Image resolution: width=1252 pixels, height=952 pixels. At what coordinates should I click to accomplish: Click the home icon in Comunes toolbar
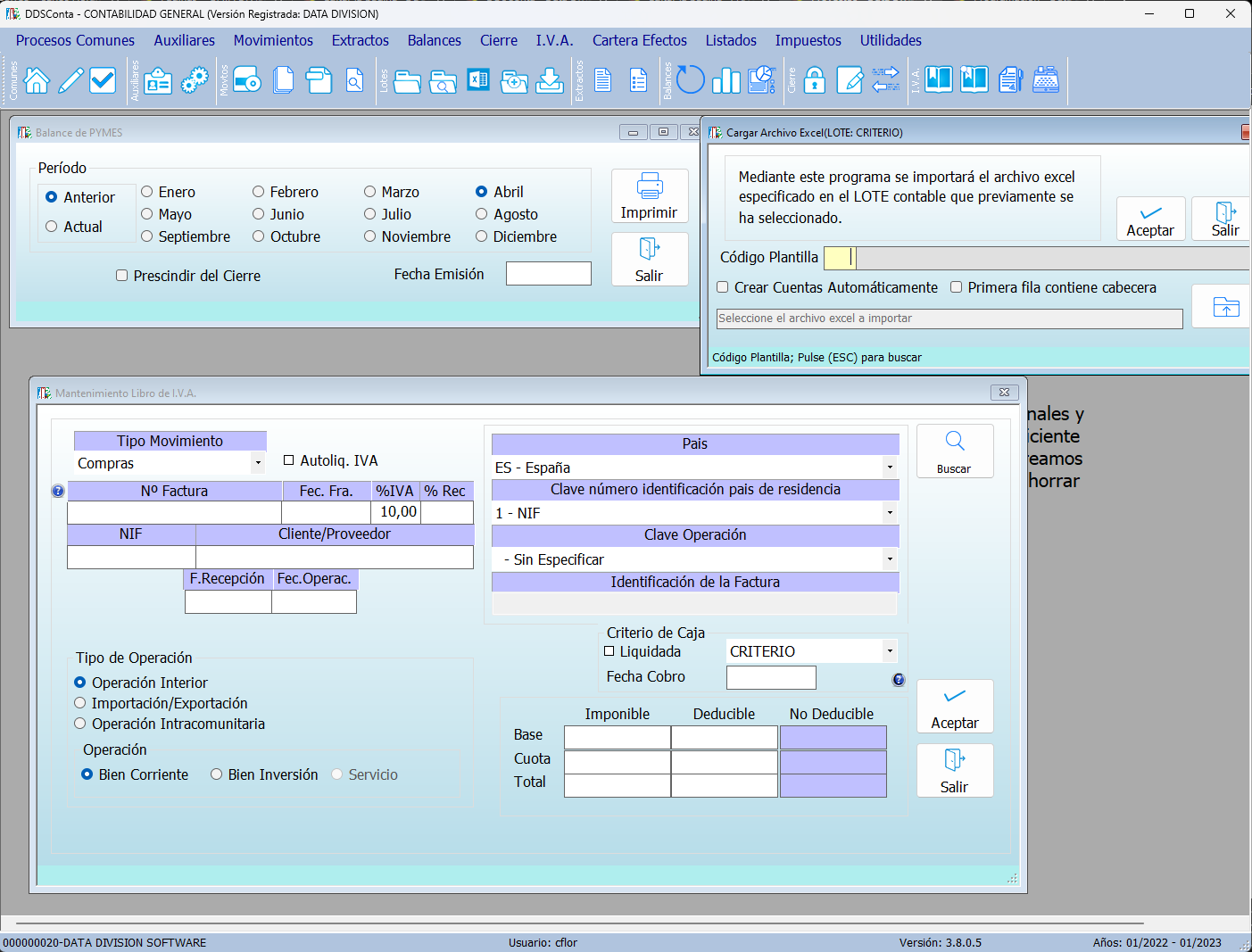[37, 80]
